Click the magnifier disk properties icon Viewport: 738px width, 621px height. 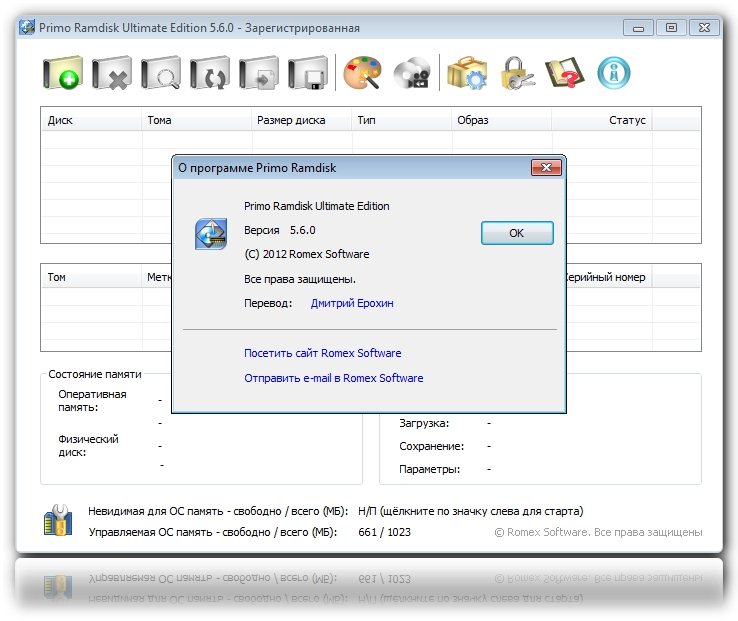tap(160, 72)
